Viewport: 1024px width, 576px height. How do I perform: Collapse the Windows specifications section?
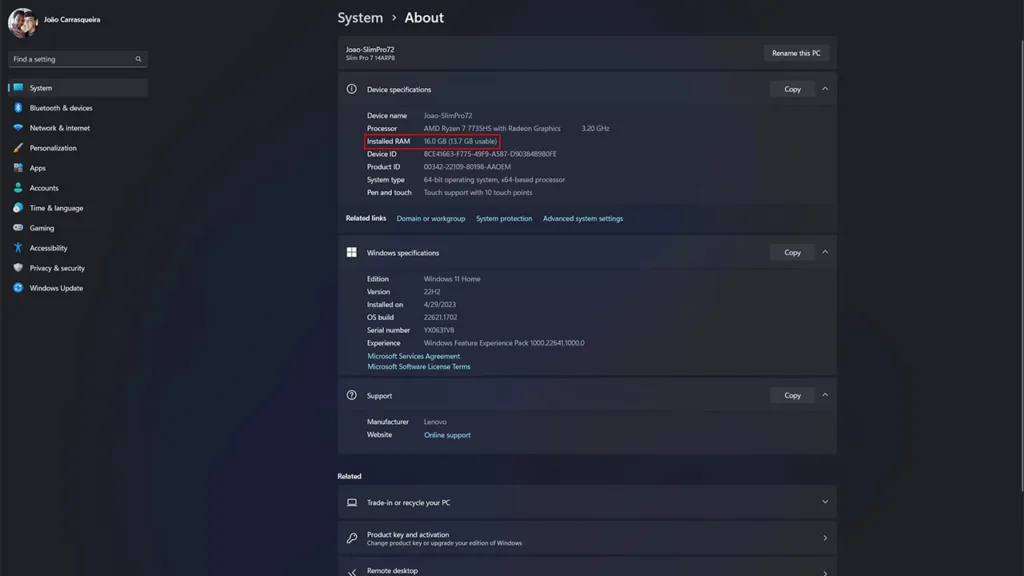tap(825, 252)
